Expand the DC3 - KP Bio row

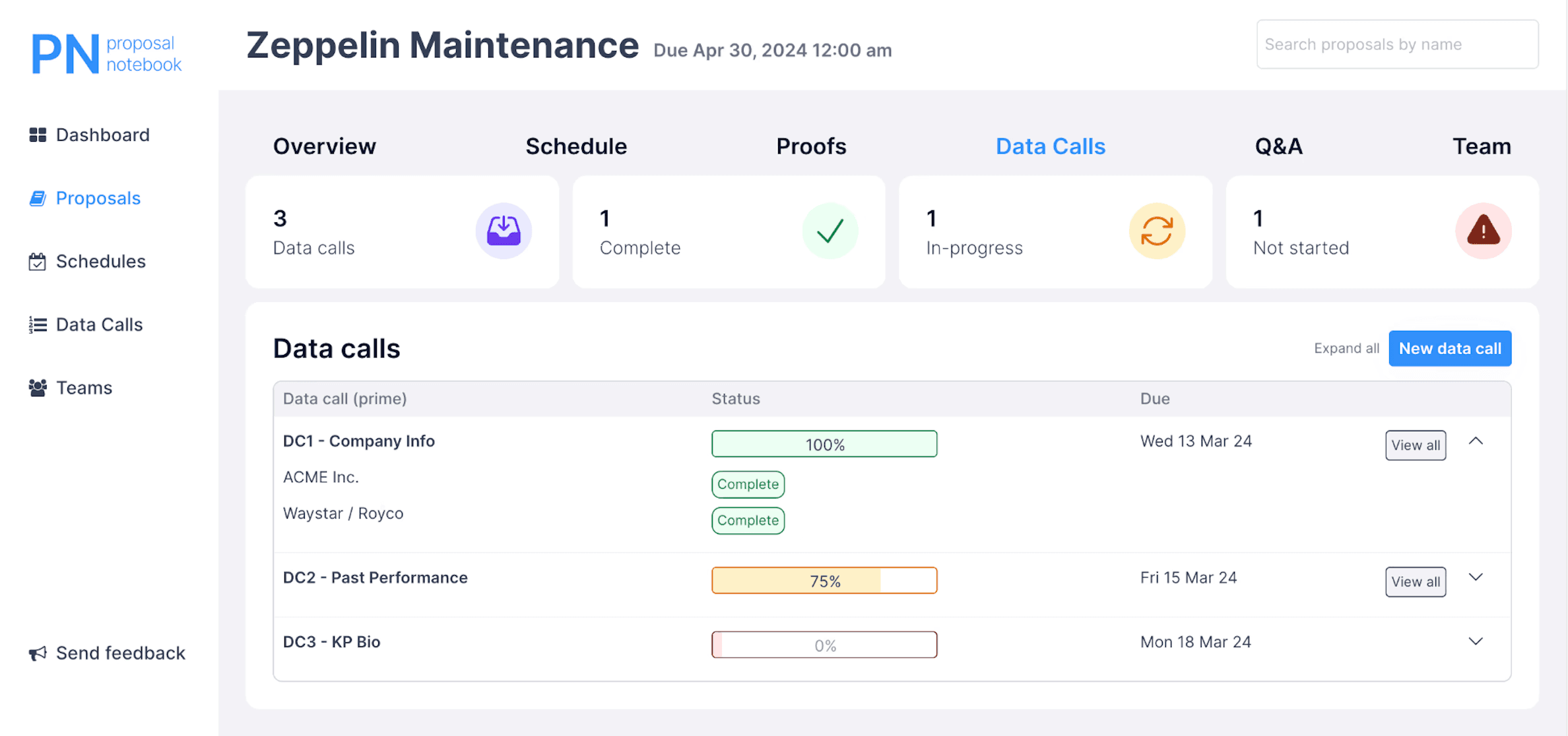(1476, 642)
